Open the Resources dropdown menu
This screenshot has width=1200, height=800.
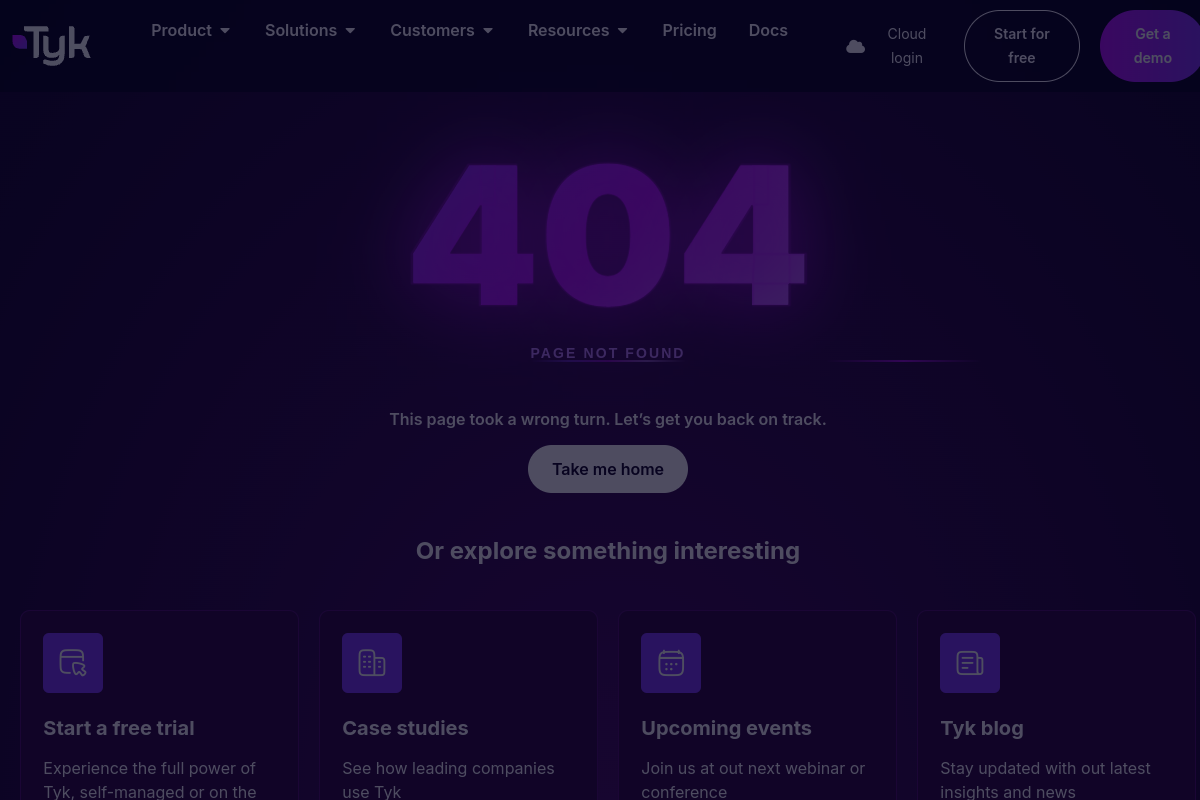coord(578,30)
